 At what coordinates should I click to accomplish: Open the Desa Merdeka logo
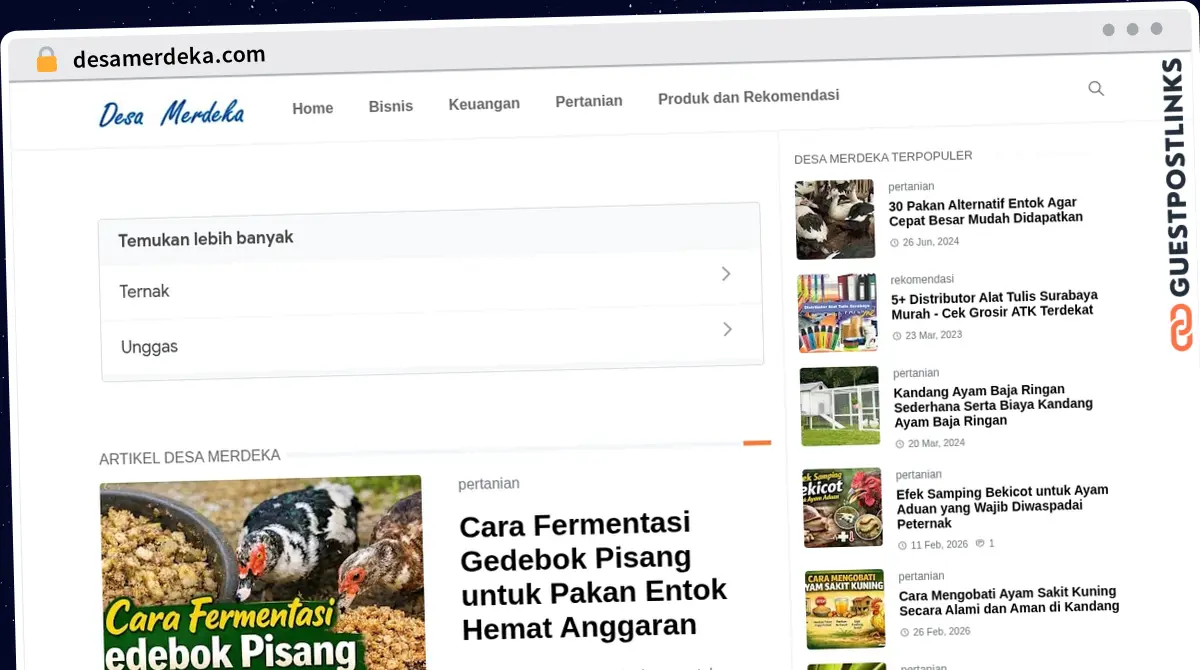[172, 113]
